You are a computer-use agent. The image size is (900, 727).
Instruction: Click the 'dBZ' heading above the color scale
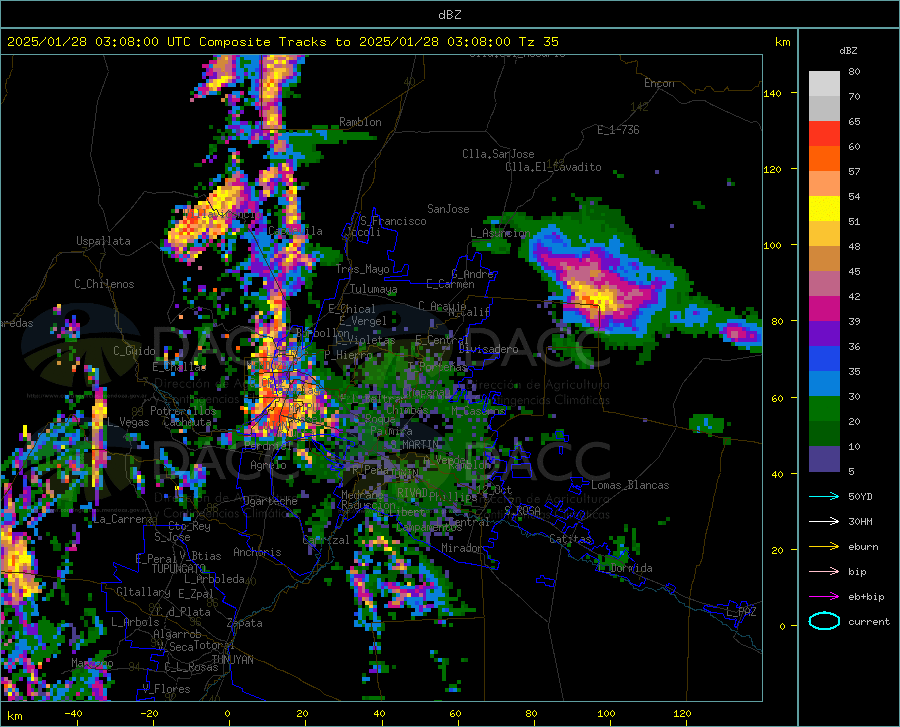coord(848,50)
